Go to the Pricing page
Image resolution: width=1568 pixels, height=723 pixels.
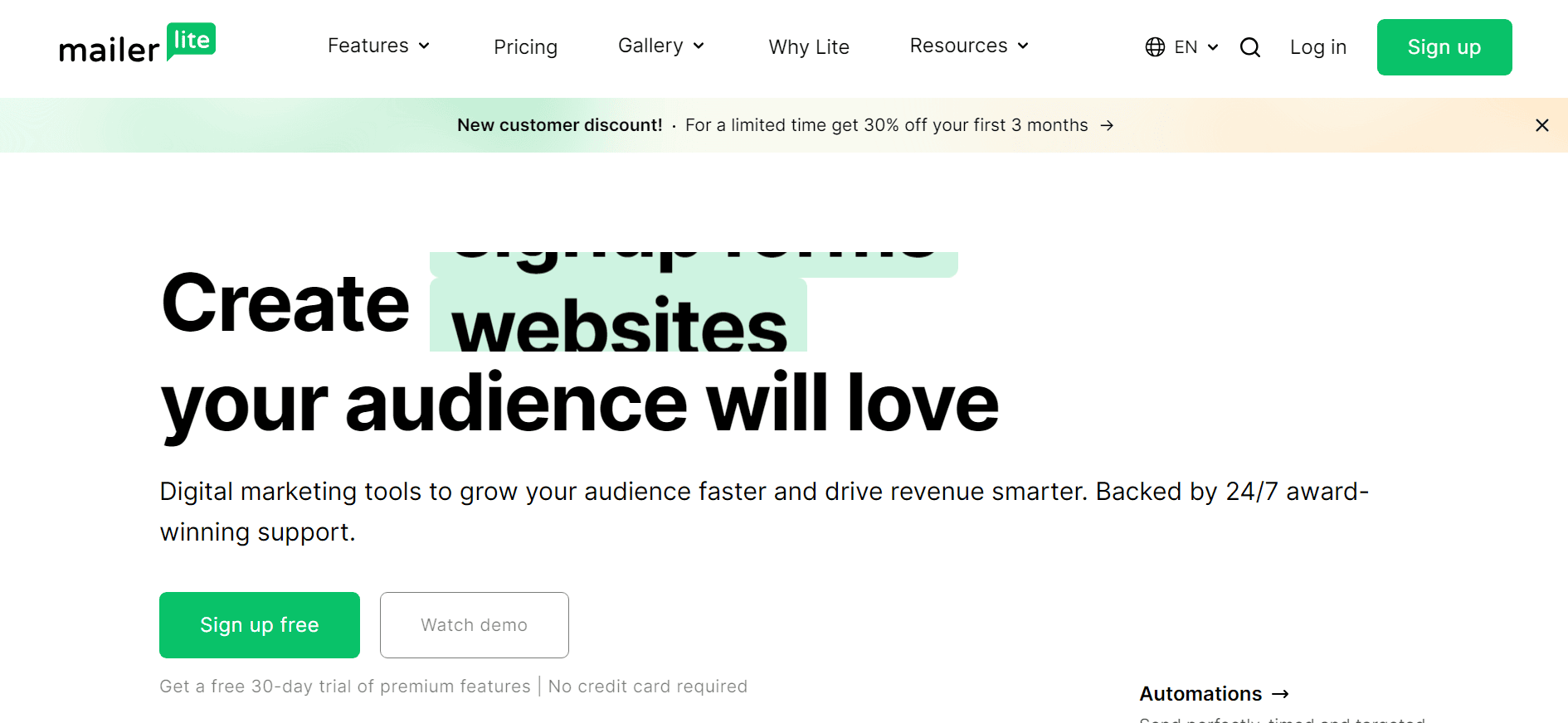pos(525,47)
